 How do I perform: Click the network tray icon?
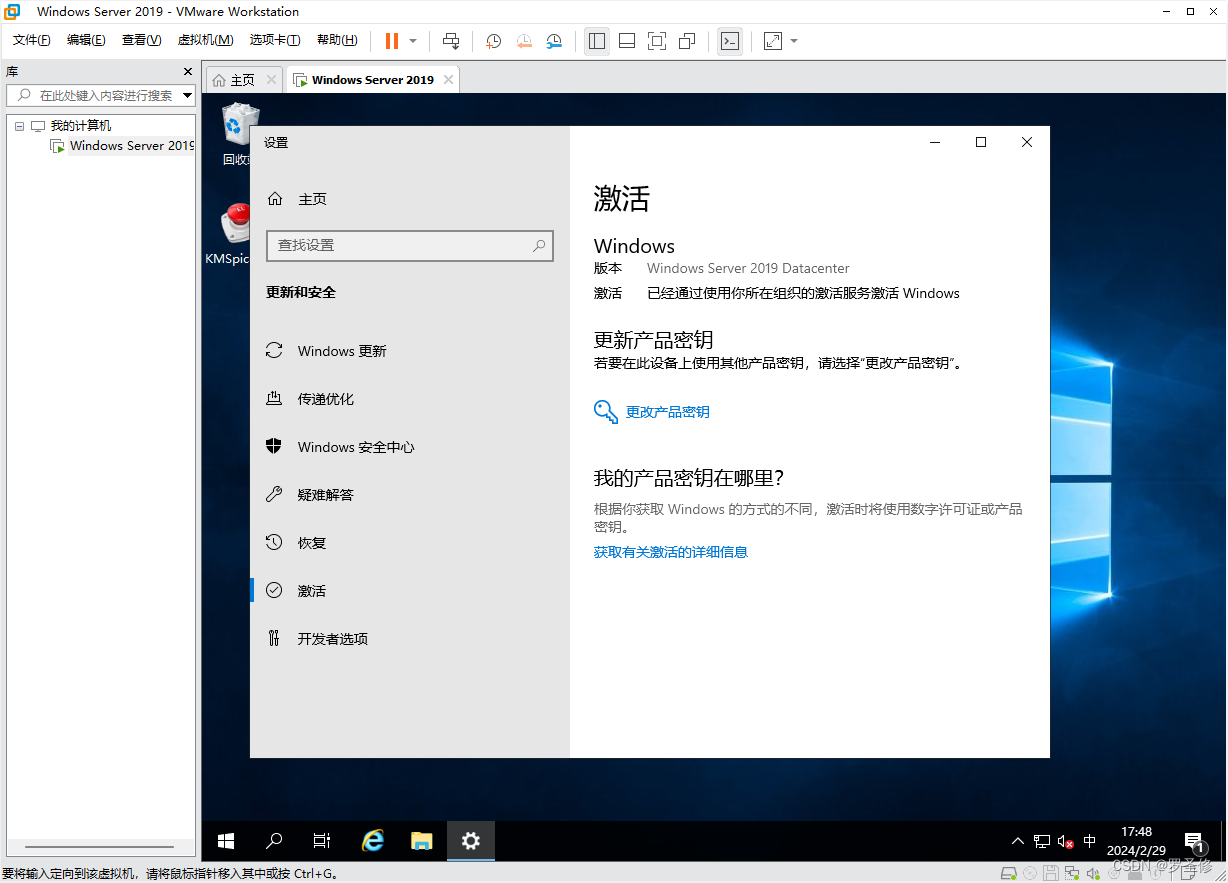1042,841
